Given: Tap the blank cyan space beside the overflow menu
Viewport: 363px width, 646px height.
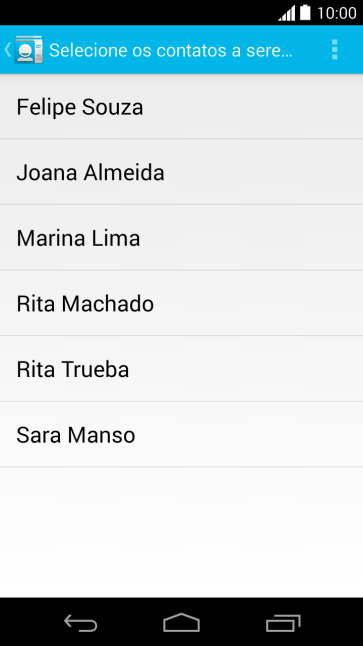Looking at the screenshot, I should 311,50.
